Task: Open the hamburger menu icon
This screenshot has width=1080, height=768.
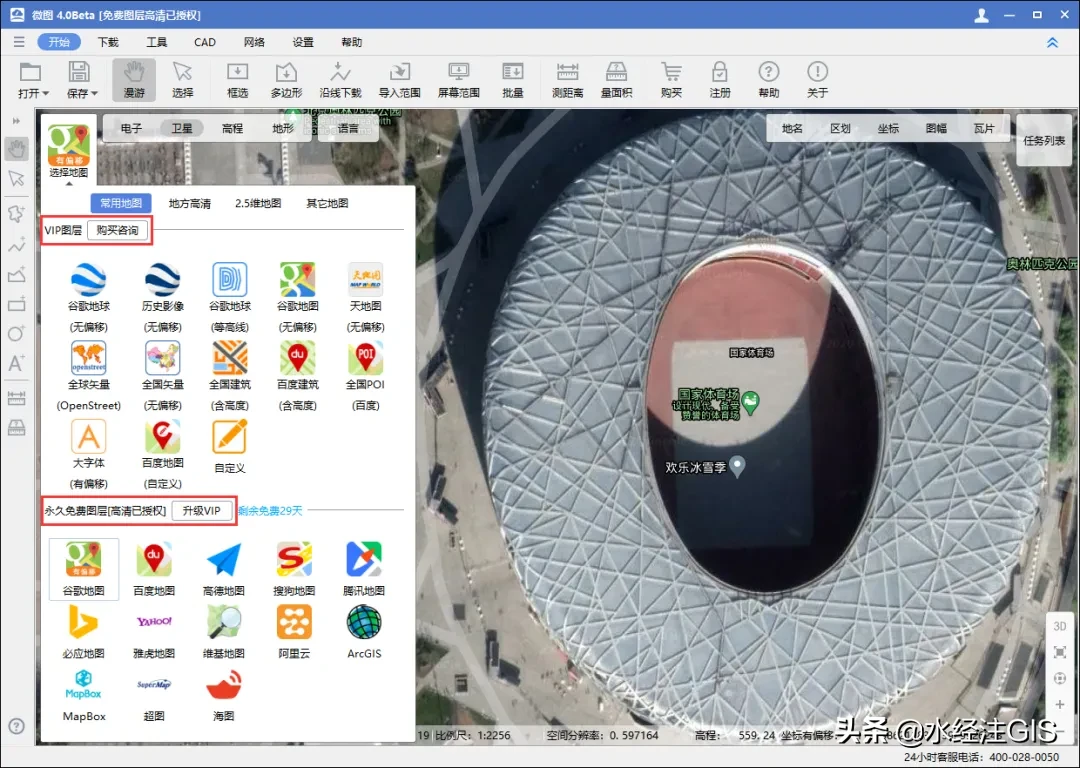Action: tap(19, 42)
